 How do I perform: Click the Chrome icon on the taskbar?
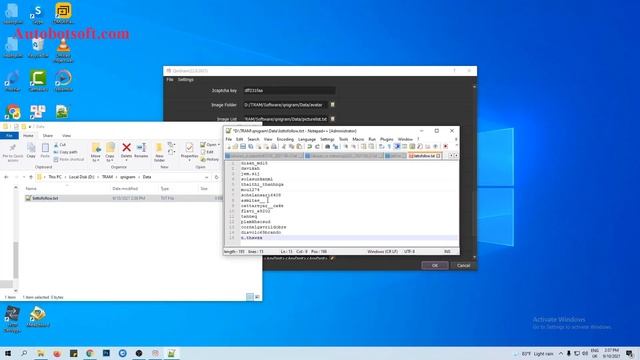[90, 353]
